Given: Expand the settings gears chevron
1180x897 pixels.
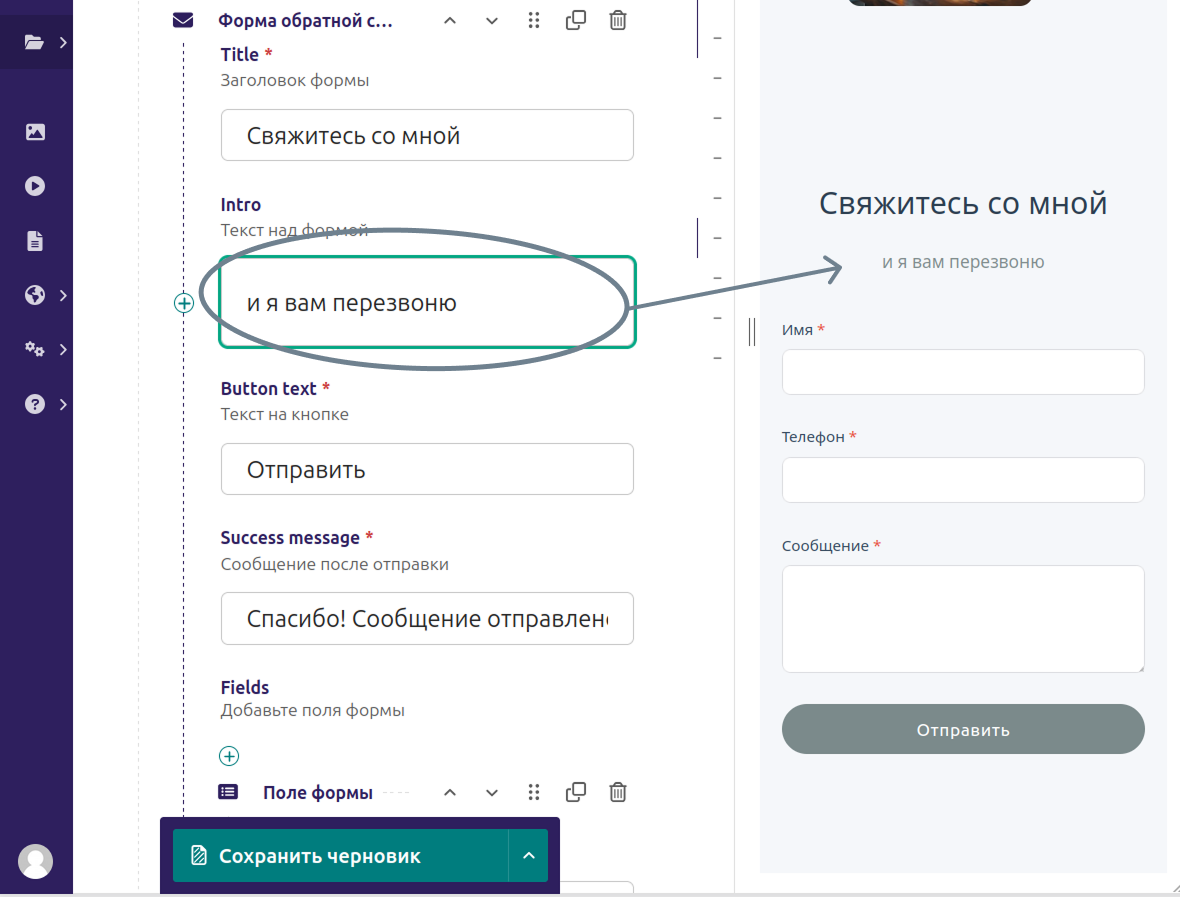Looking at the screenshot, I should point(63,350).
